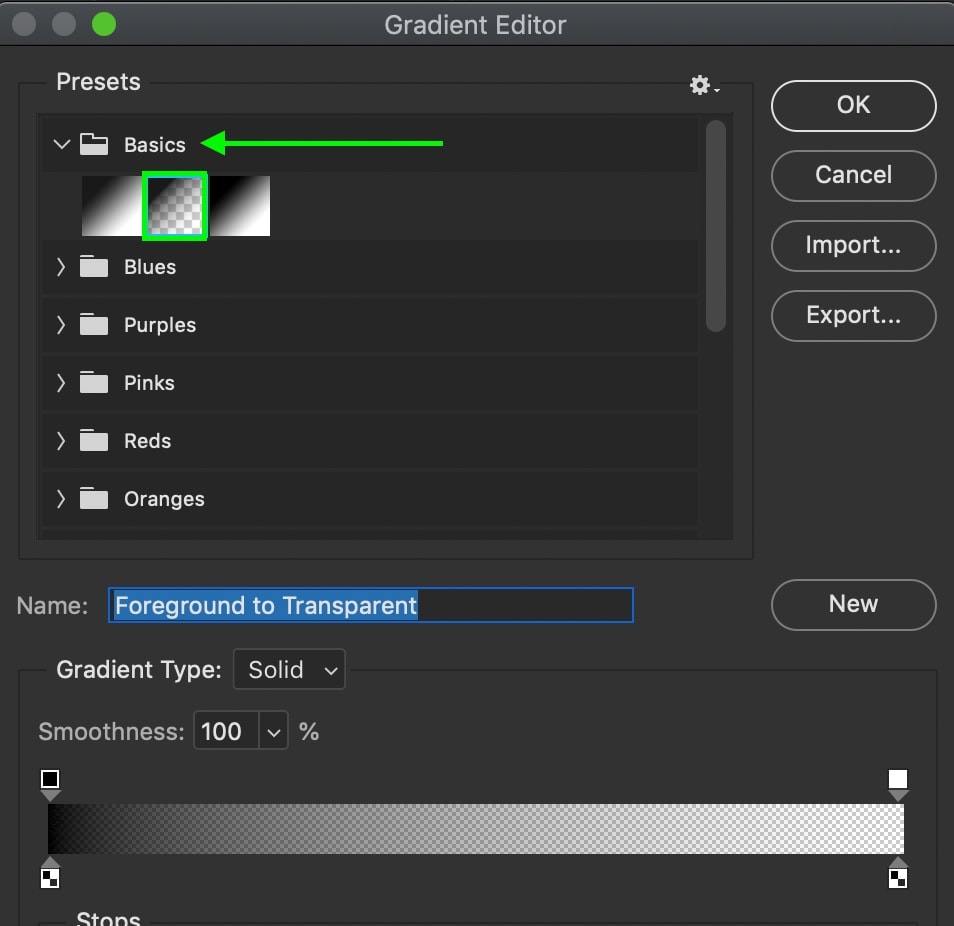Select the right color stop below gradient
Viewport: 954px width, 926px height.
(x=898, y=872)
